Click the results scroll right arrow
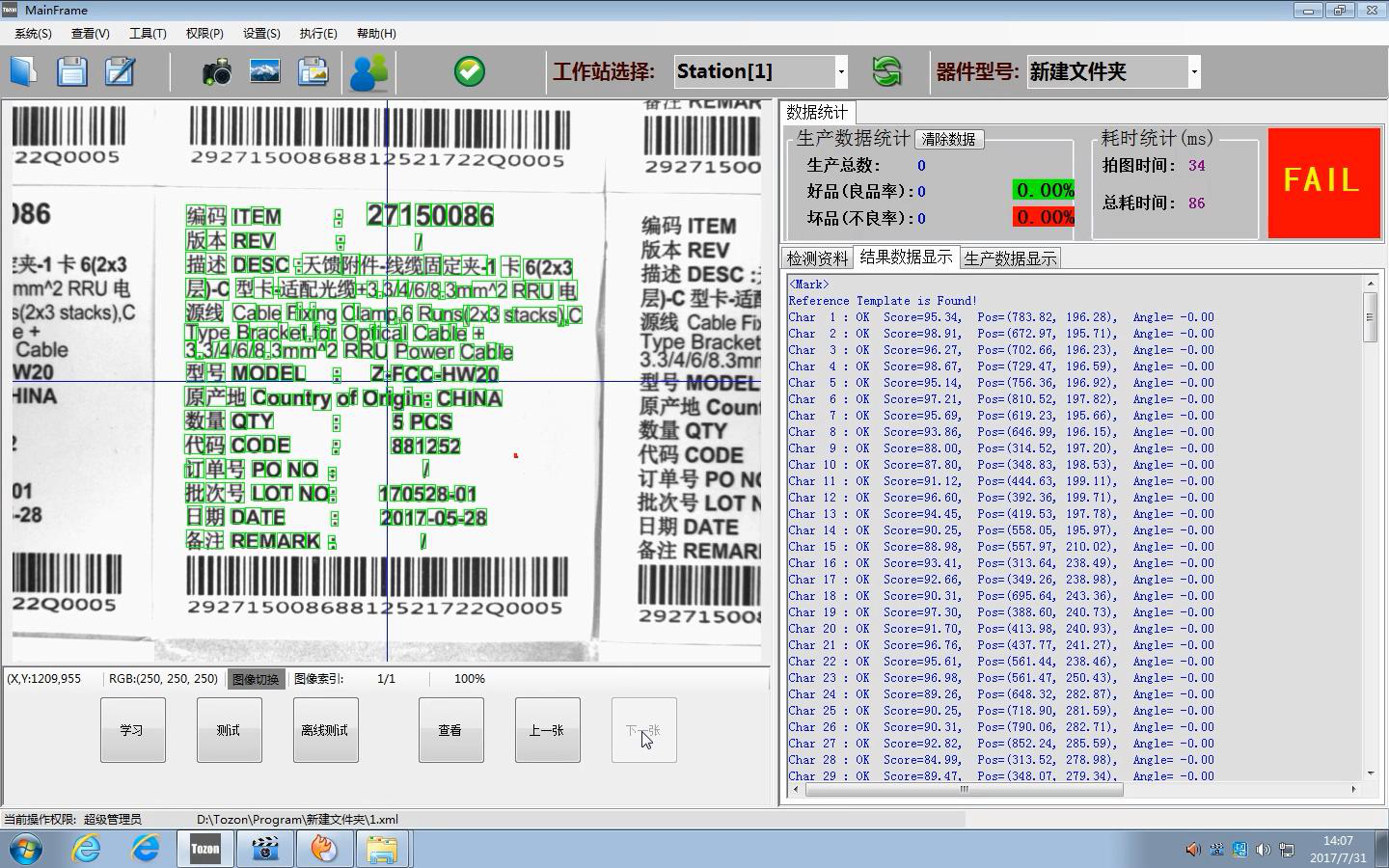The width and height of the screenshot is (1389, 868). click(1353, 789)
